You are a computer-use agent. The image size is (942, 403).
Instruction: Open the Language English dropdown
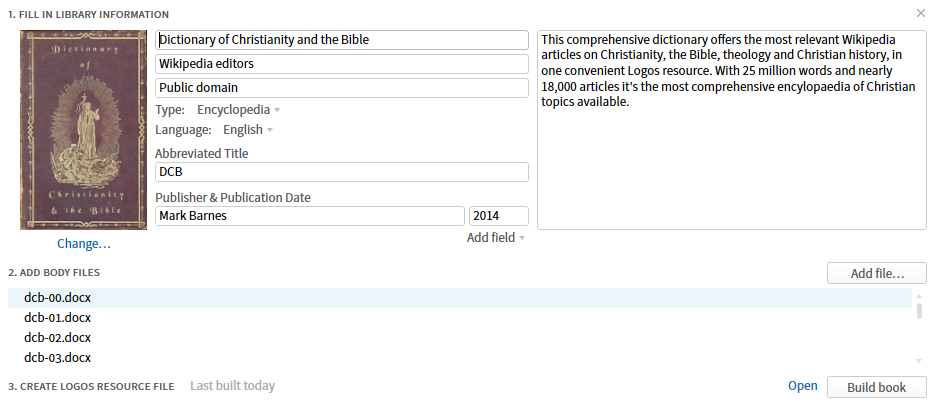(x=248, y=130)
